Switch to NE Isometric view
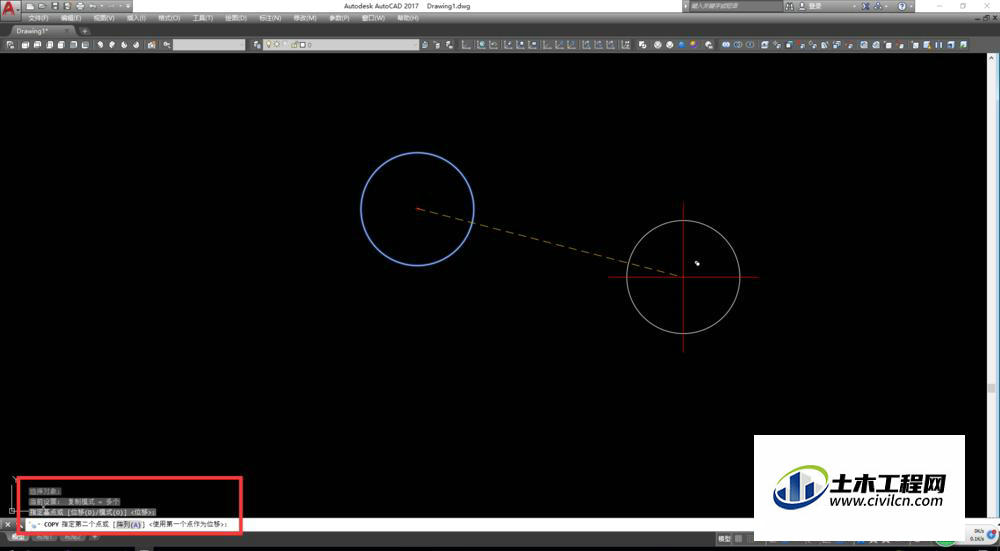 point(125,45)
